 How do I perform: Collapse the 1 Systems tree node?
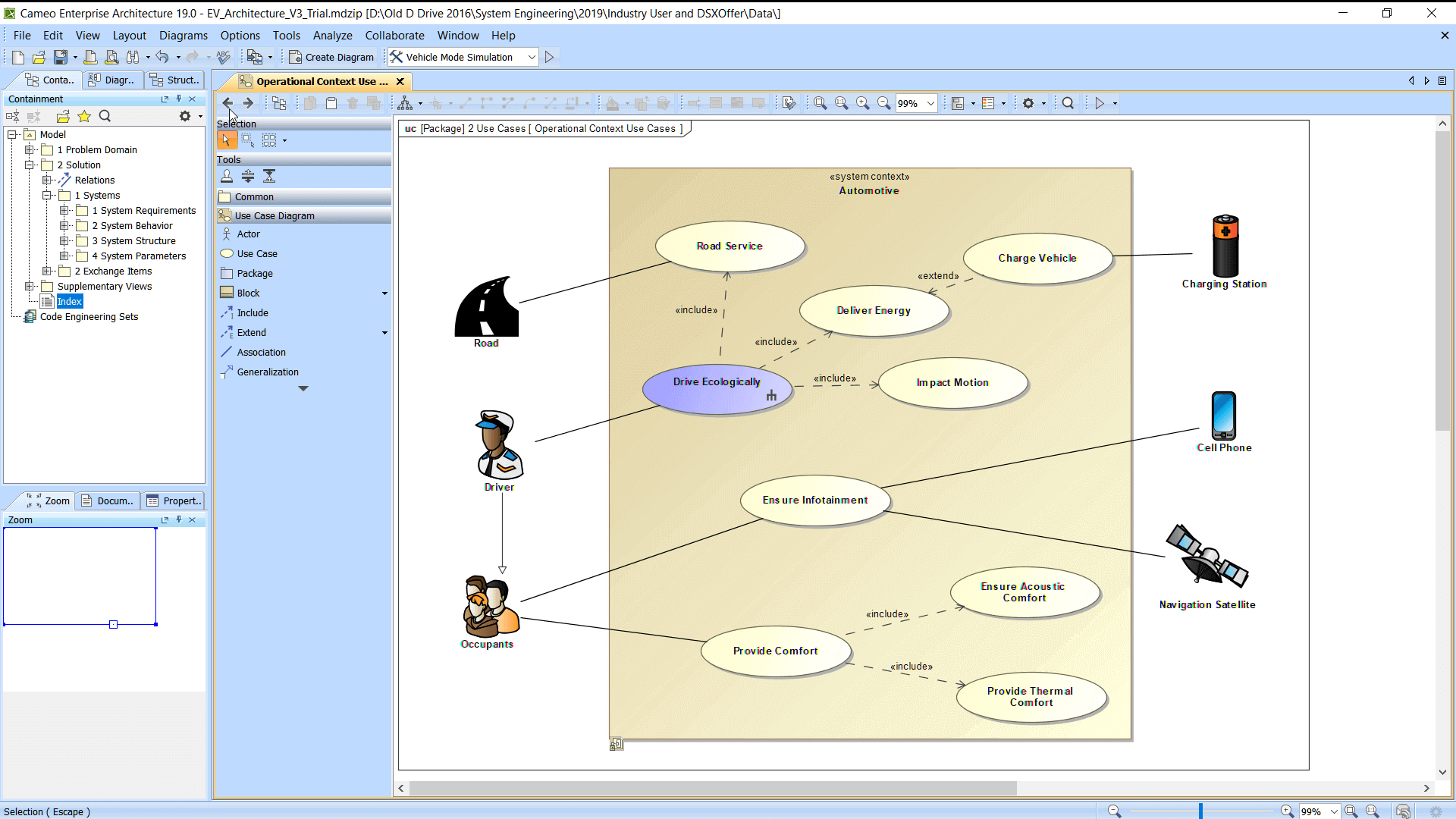tap(47, 196)
